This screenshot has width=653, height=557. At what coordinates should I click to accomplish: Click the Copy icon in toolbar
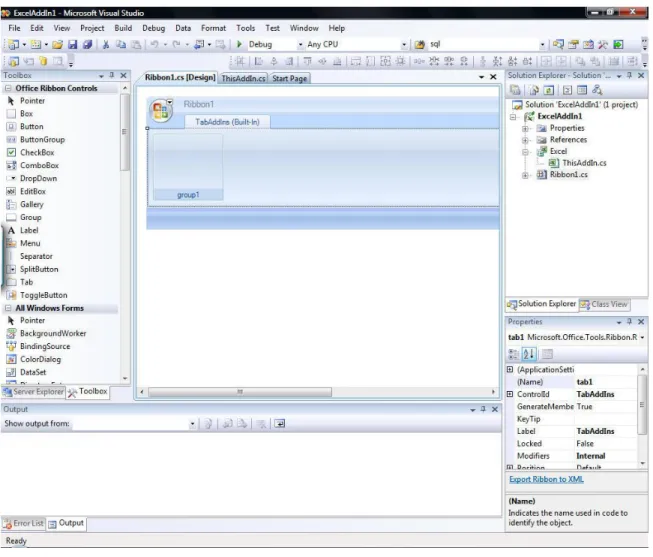point(121,45)
